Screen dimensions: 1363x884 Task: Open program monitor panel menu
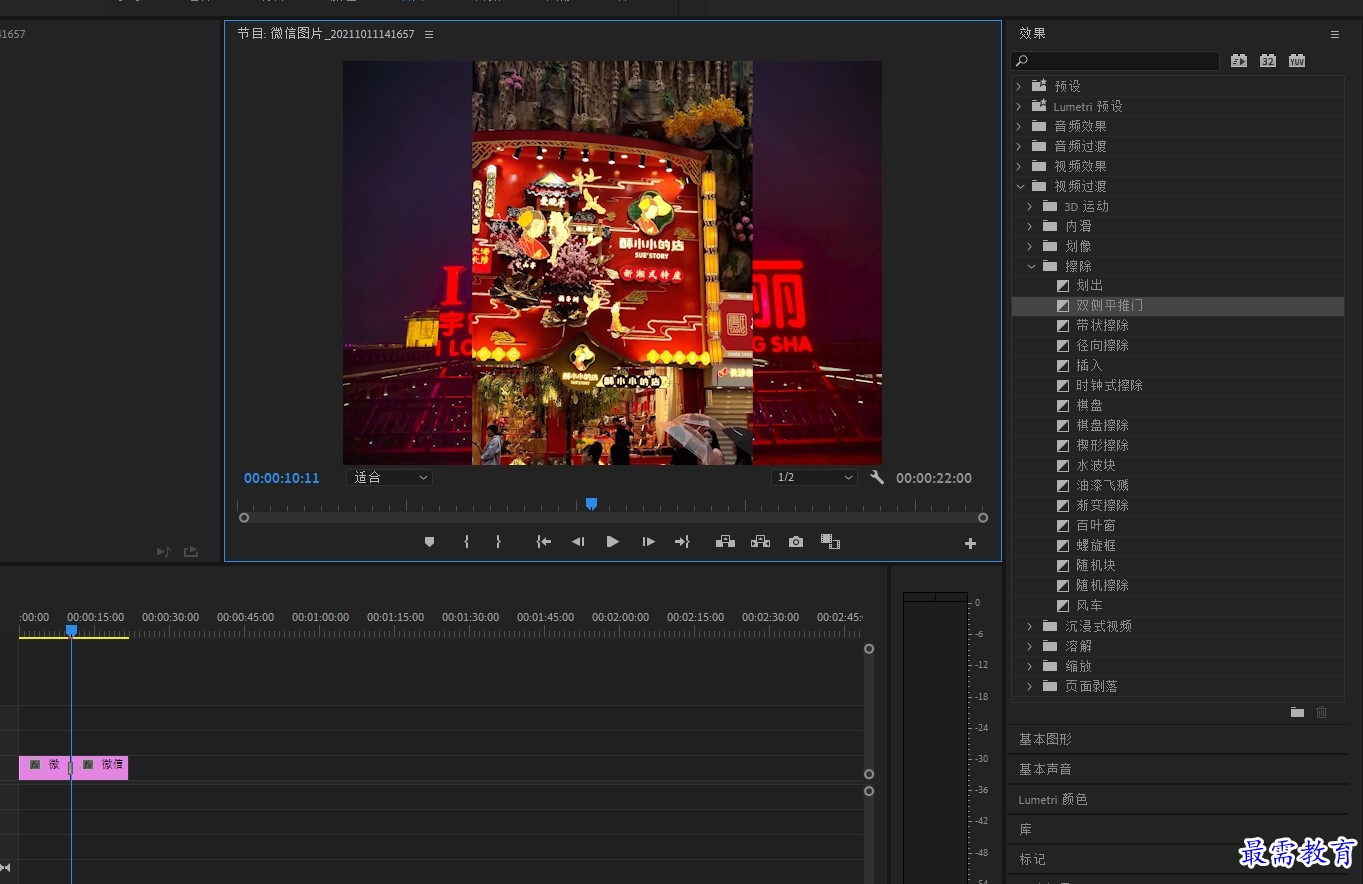tap(429, 34)
